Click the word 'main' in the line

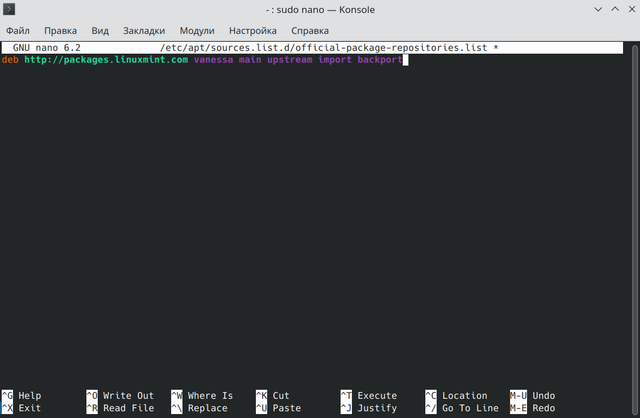250,60
